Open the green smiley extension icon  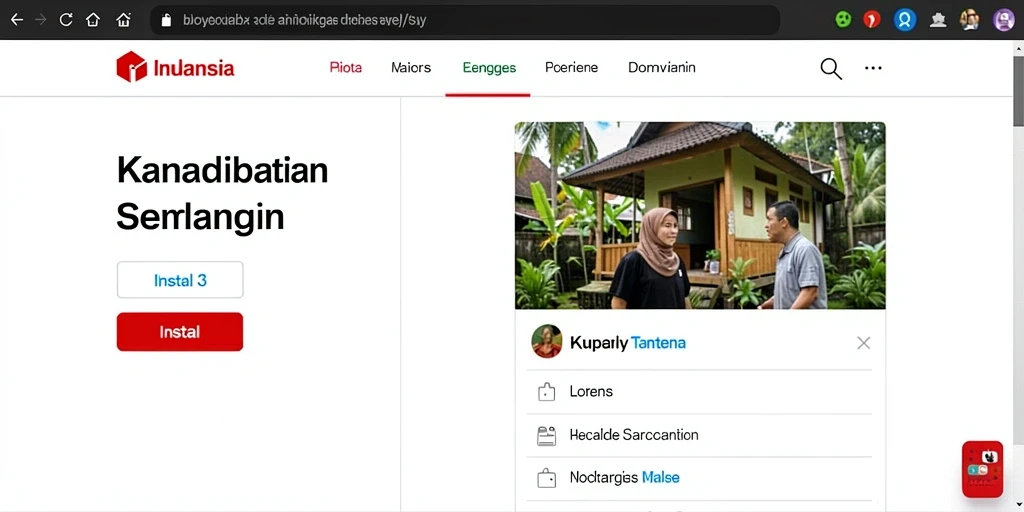click(844, 20)
